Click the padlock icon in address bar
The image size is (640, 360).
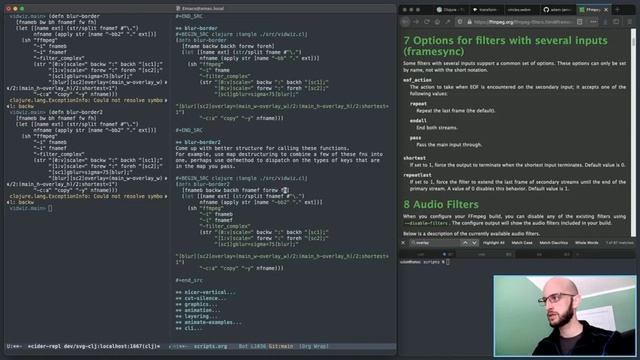[x=469, y=22]
